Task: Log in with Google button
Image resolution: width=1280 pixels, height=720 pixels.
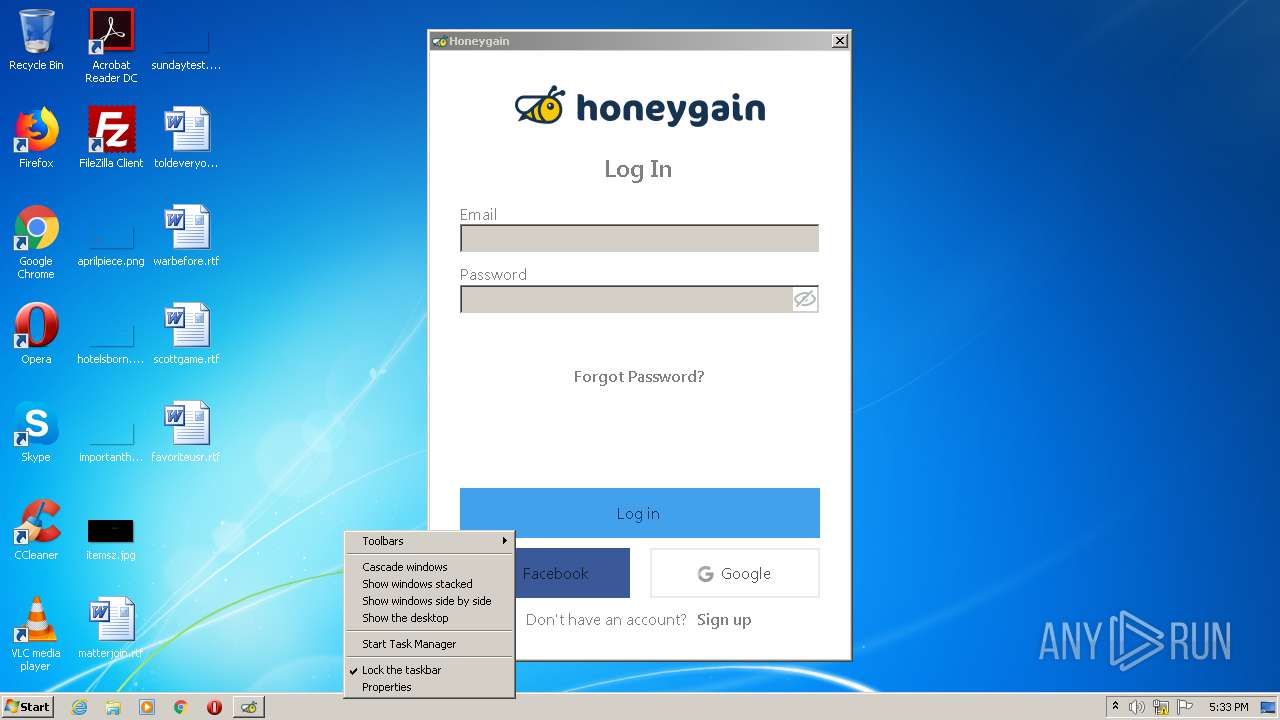Action: [x=735, y=573]
